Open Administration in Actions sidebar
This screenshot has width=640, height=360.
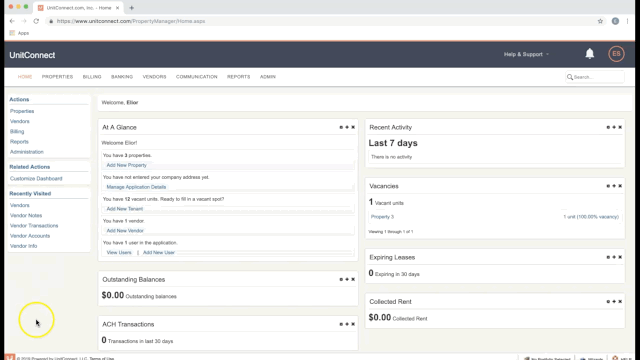click(27, 152)
